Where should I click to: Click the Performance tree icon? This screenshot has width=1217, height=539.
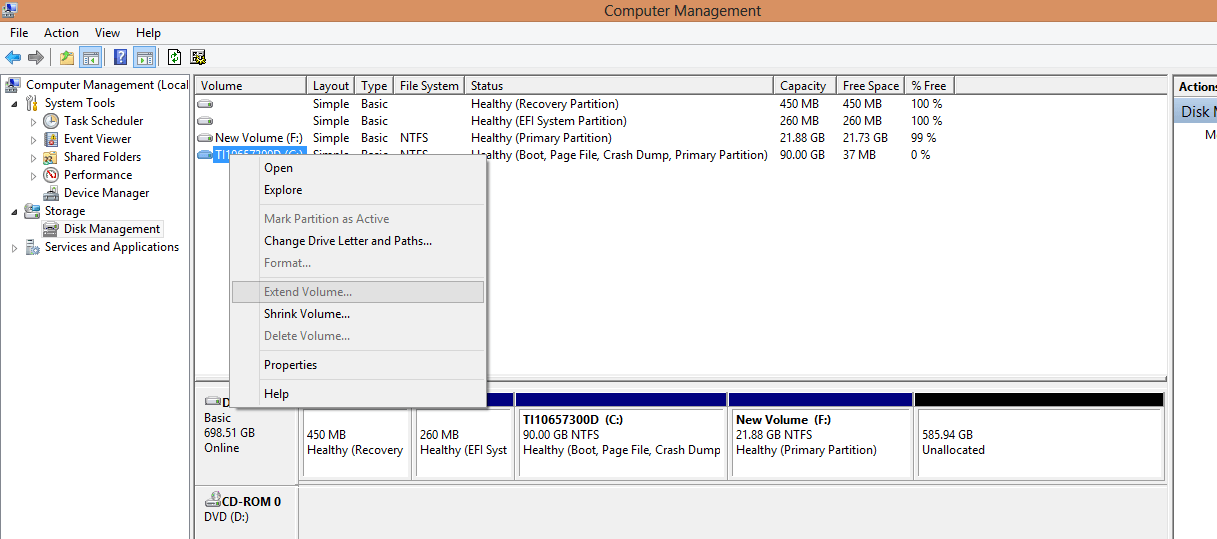[51, 175]
